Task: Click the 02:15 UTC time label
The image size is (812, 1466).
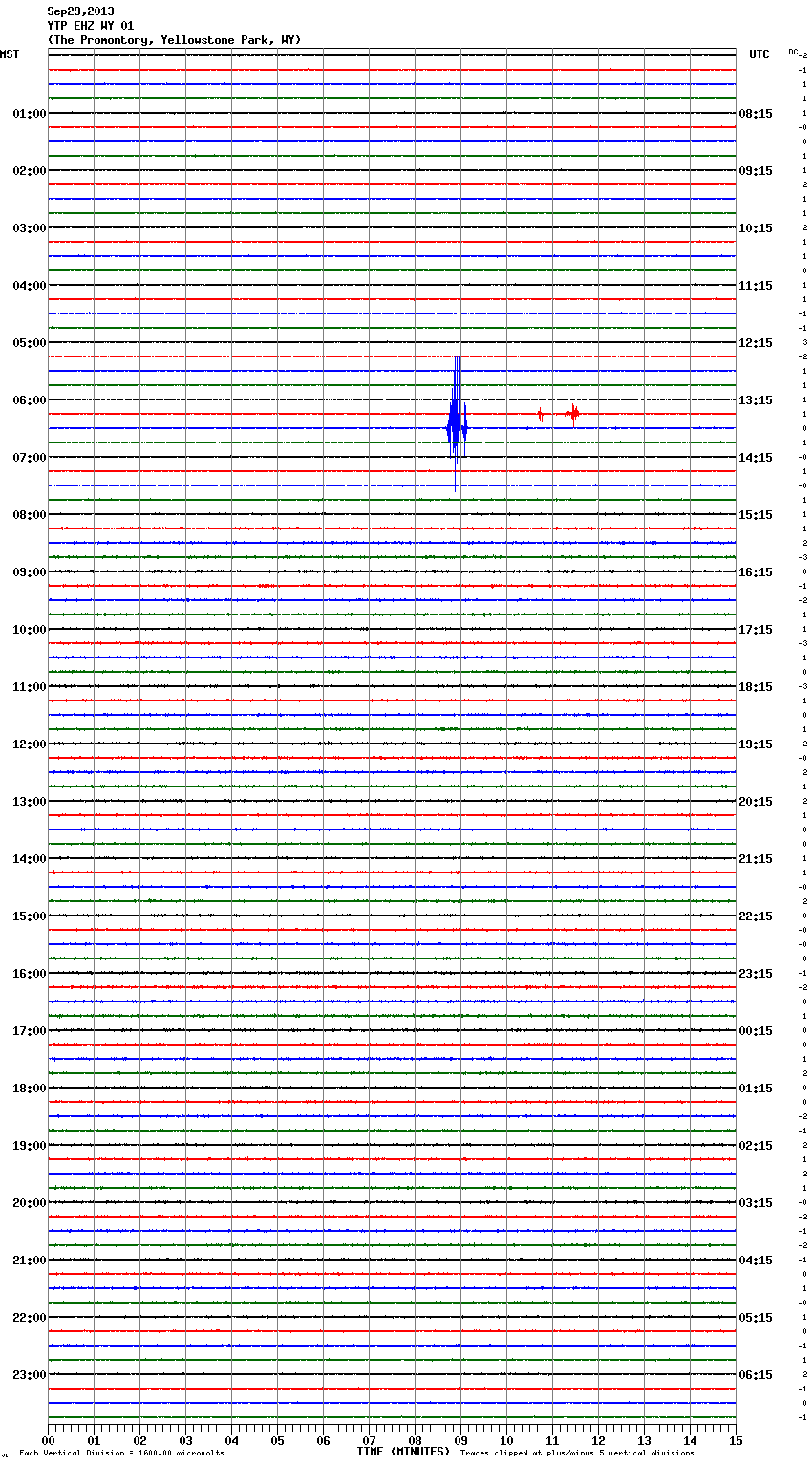Action: 756,1146
